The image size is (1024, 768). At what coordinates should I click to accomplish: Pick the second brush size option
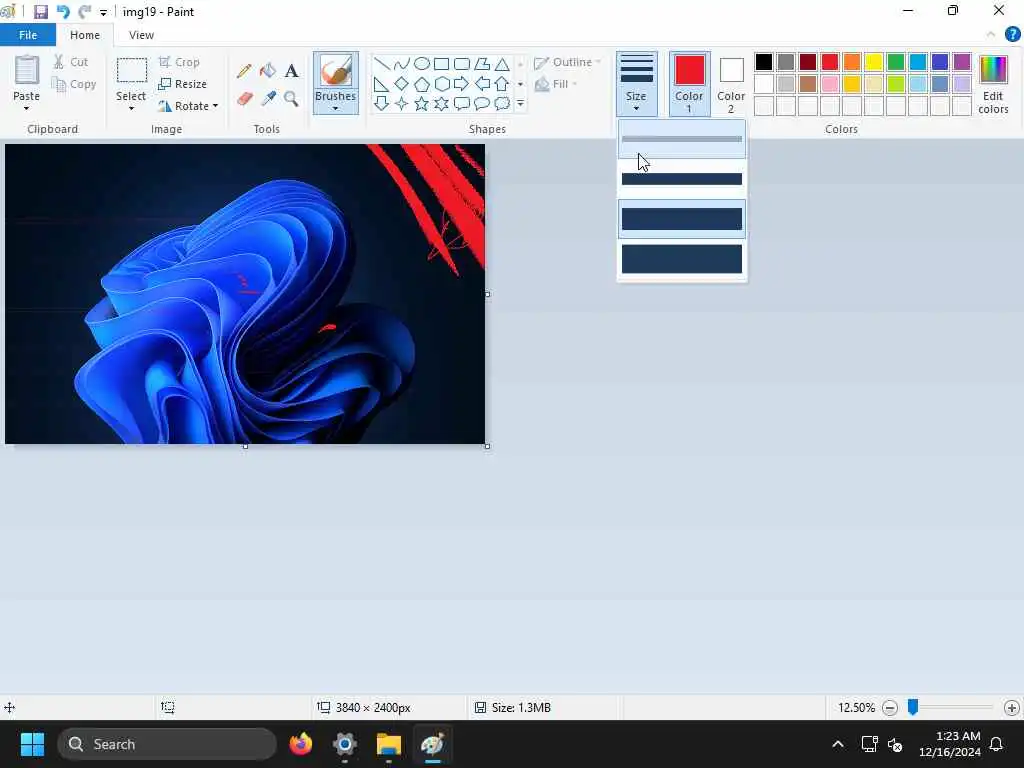coord(682,179)
